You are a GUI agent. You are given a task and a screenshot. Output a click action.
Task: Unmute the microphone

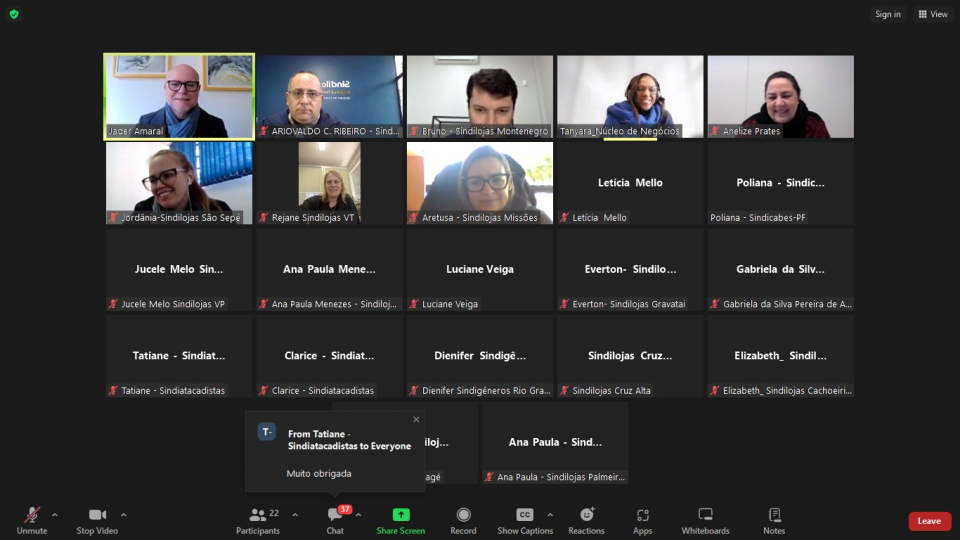[32, 519]
